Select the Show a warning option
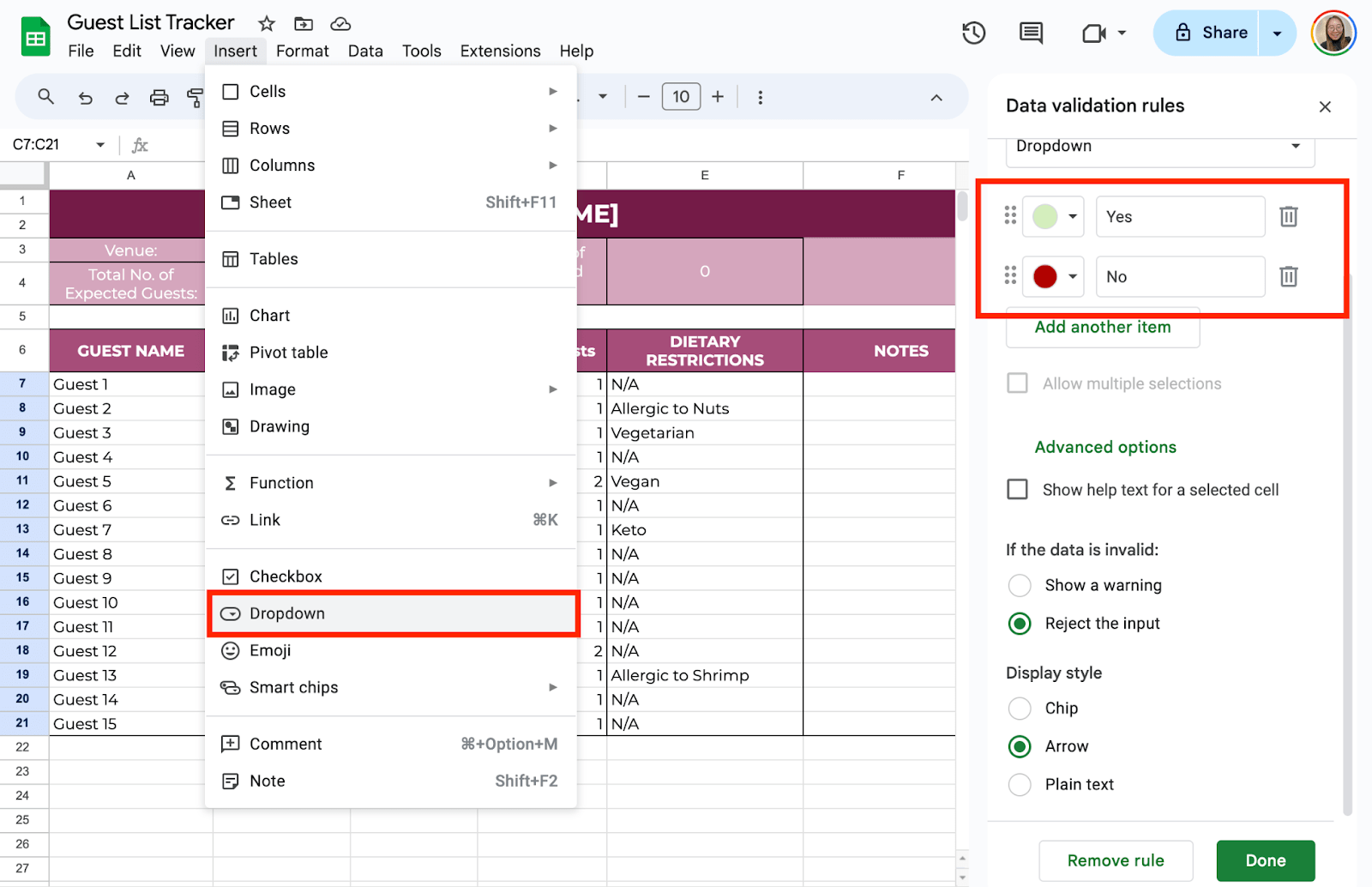The width and height of the screenshot is (1372, 887). coord(1020,586)
